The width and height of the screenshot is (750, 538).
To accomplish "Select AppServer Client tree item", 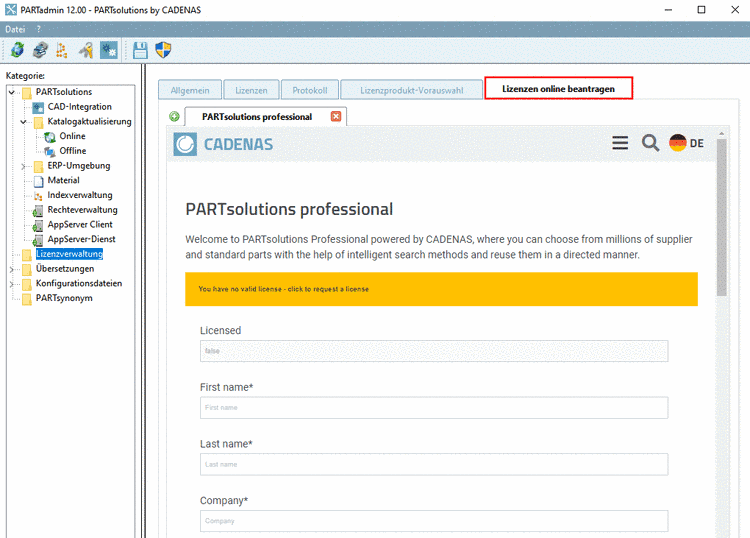I will [x=80, y=224].
